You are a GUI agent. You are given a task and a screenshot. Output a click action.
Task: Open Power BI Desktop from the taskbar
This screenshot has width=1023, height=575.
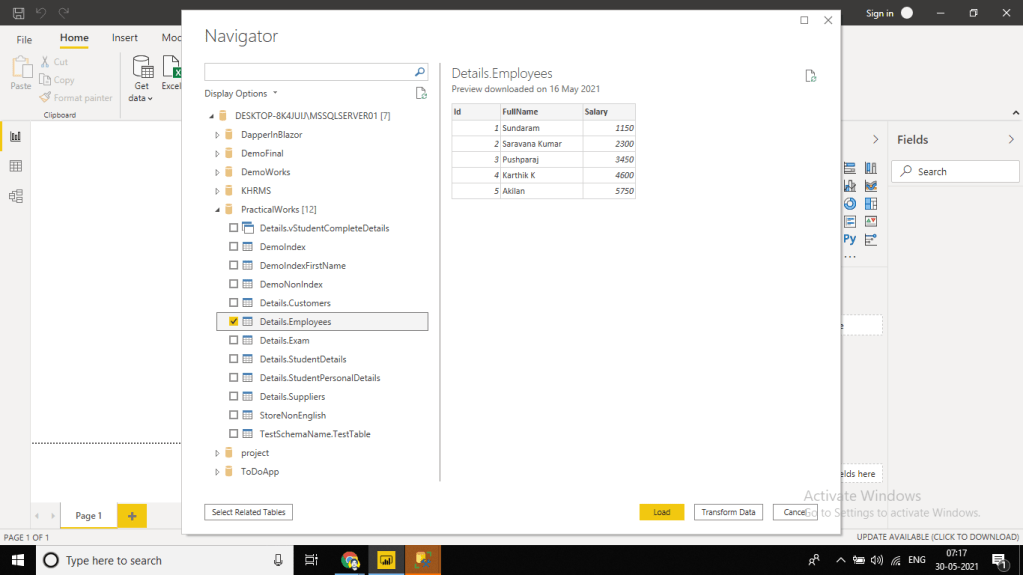386,560
